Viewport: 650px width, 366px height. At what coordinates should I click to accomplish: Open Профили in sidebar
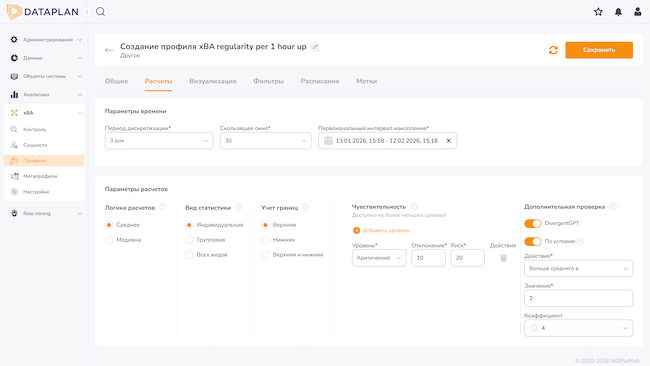44,160
